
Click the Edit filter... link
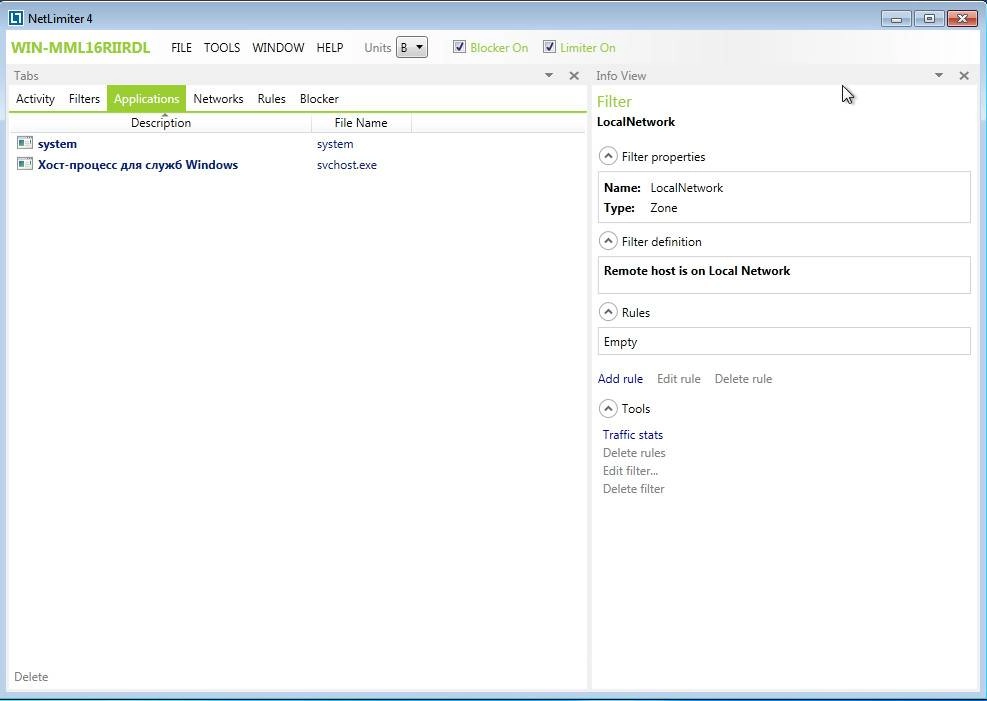pyautogui.click(x=630, y=471)
